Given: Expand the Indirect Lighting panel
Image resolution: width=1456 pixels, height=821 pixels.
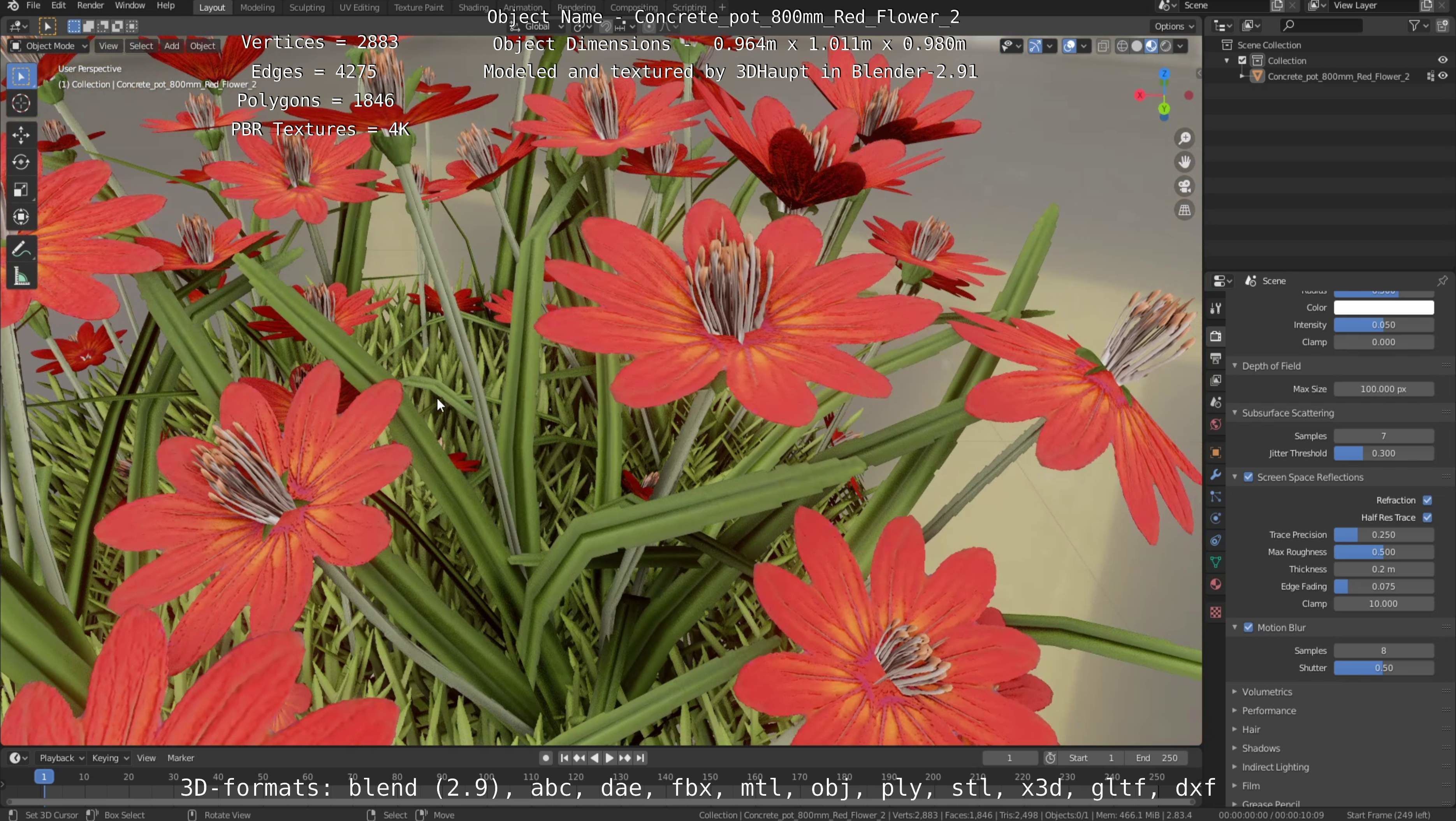Looking at the screenshot, I should pos(1275,767).
